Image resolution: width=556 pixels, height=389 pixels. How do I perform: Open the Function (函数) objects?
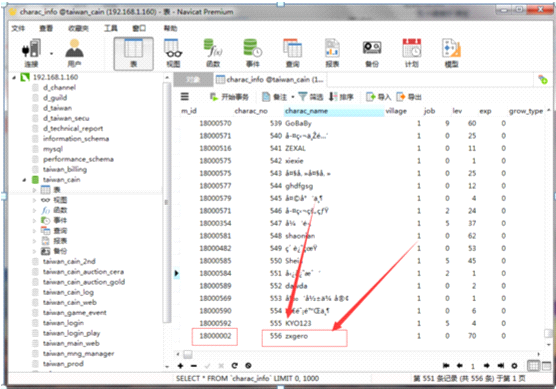pos(213,52)
